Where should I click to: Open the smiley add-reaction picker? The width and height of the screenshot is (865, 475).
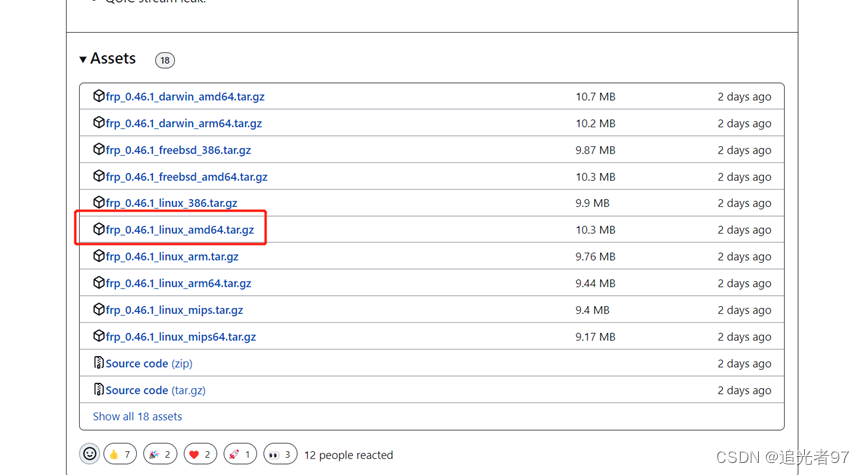click(x=90, y=454)
